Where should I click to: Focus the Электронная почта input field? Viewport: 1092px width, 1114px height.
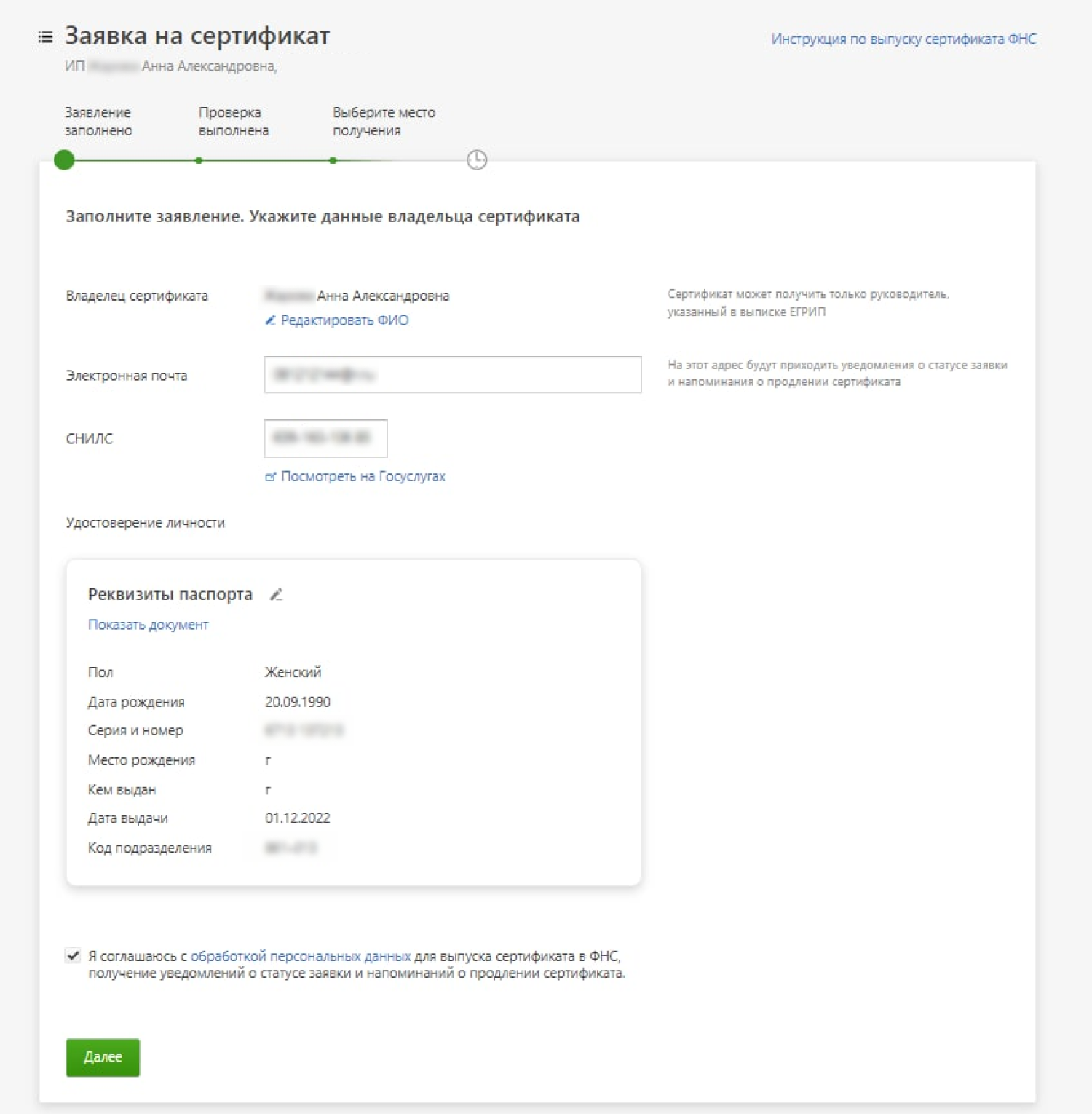453,374
